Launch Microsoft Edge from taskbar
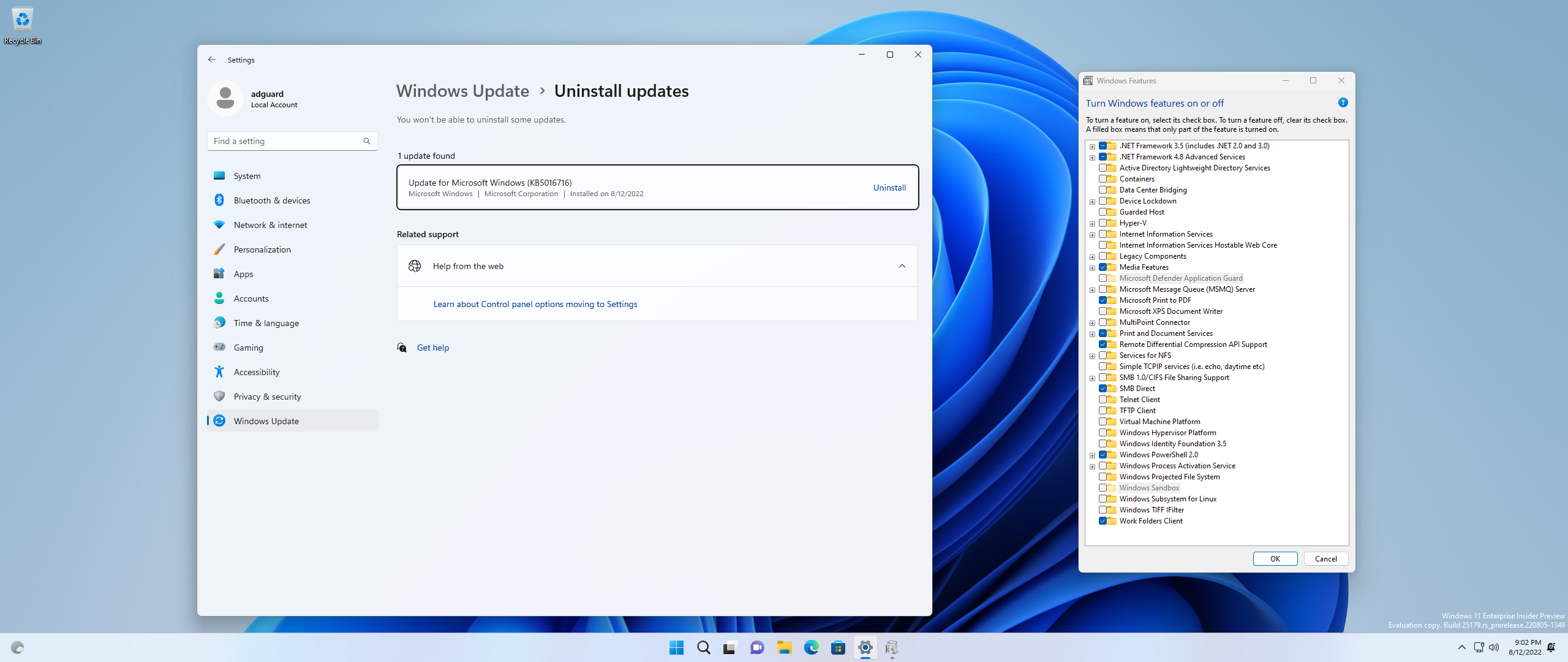Screen dimensions: 1568x662 [811, 647]
